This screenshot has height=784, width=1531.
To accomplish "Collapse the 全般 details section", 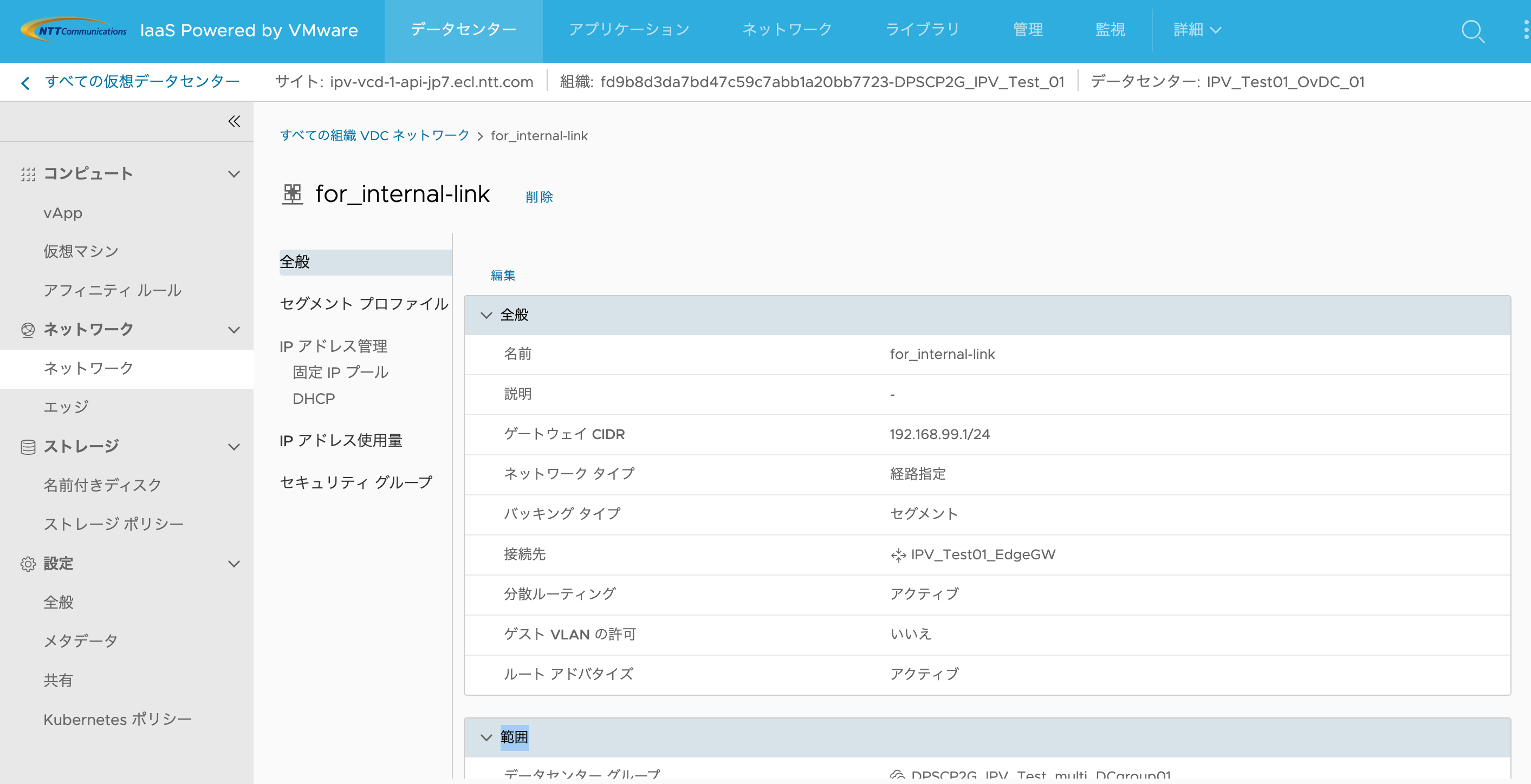I will (485, 315).
